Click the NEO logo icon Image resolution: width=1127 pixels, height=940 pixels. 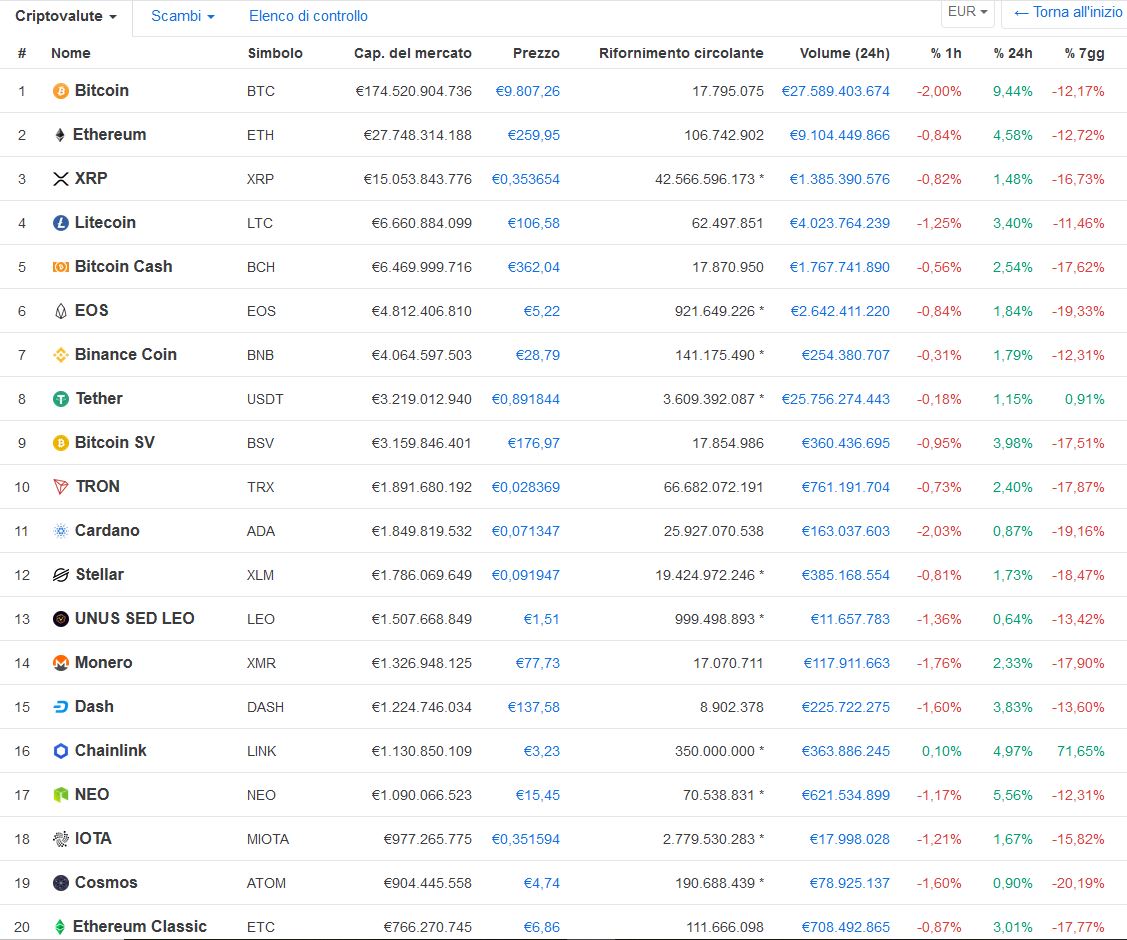coord(61,795)
